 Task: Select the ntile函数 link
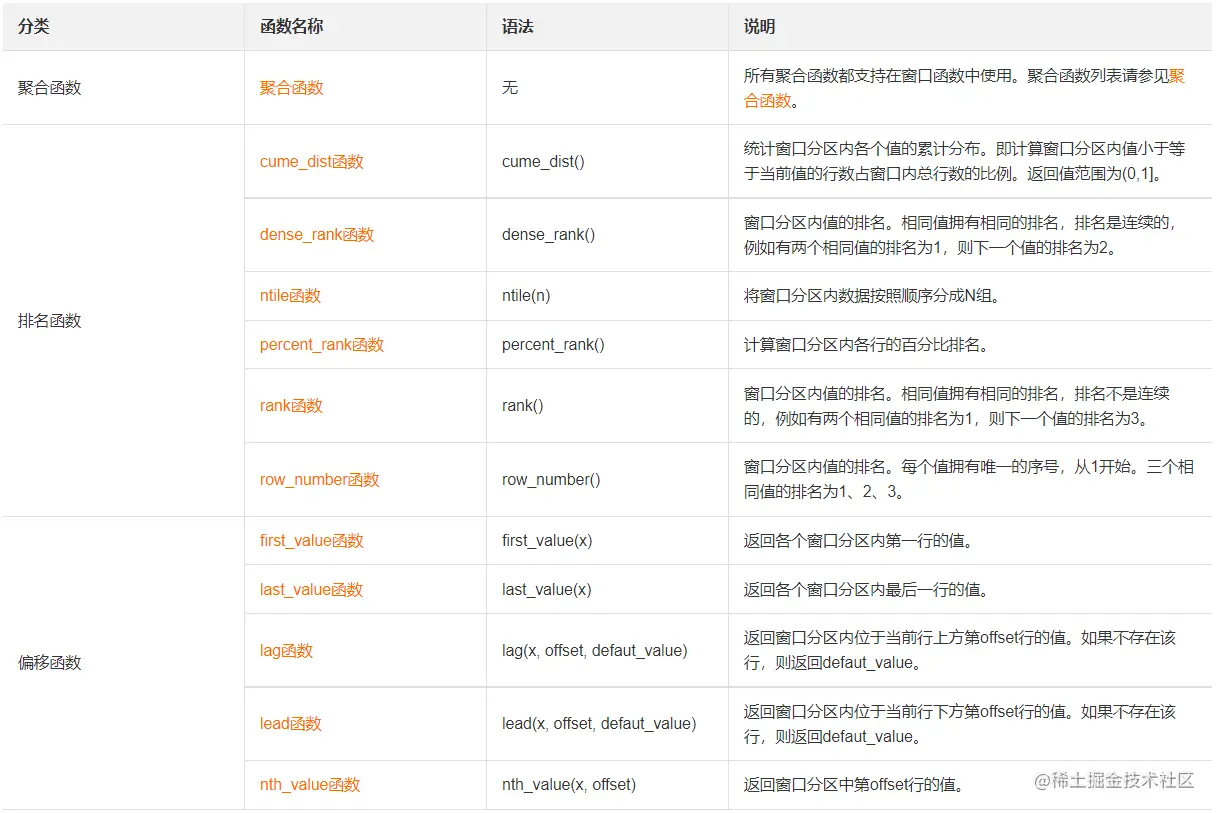287,295
